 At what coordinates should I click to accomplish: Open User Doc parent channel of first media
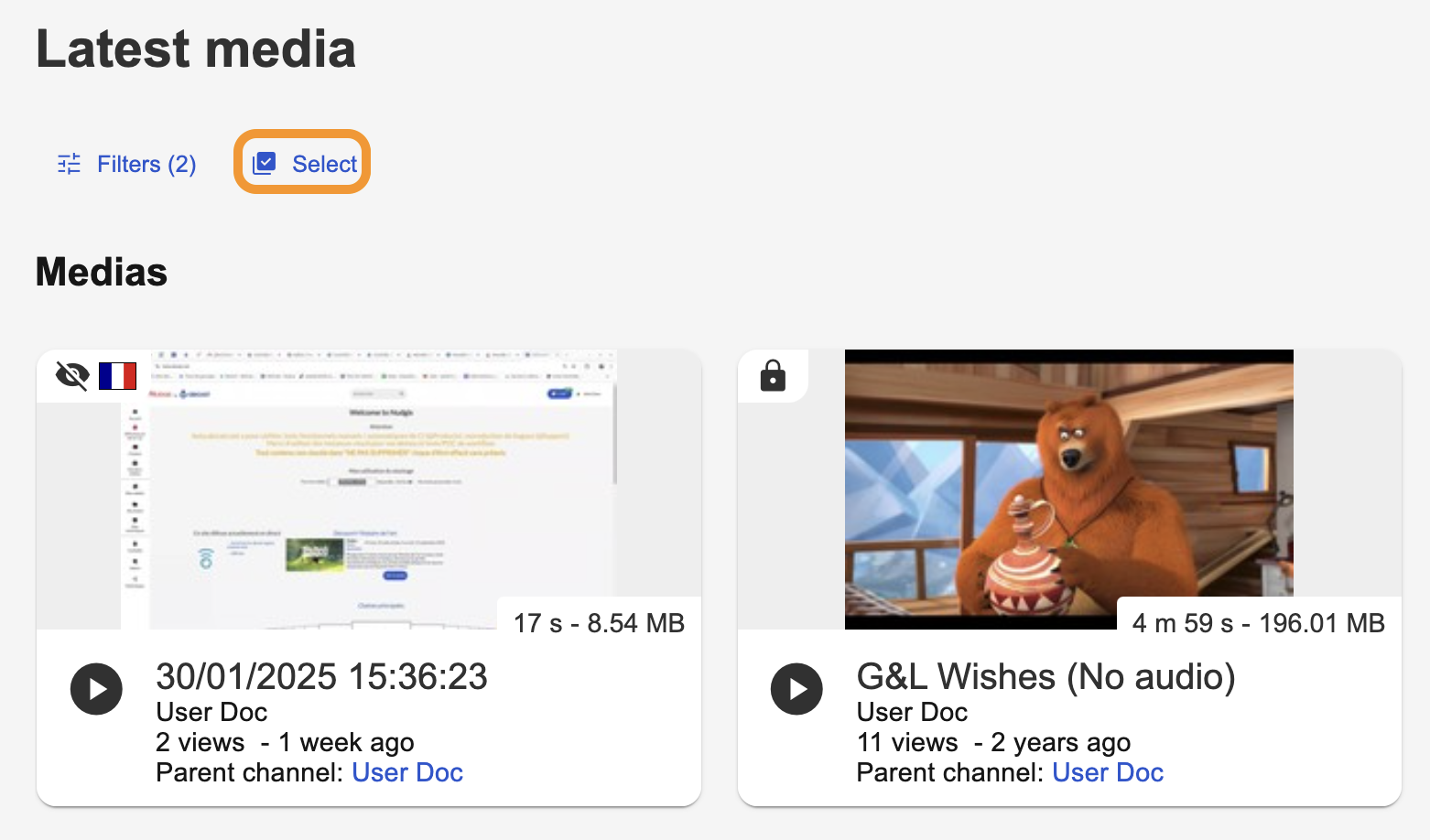[407, 772]
